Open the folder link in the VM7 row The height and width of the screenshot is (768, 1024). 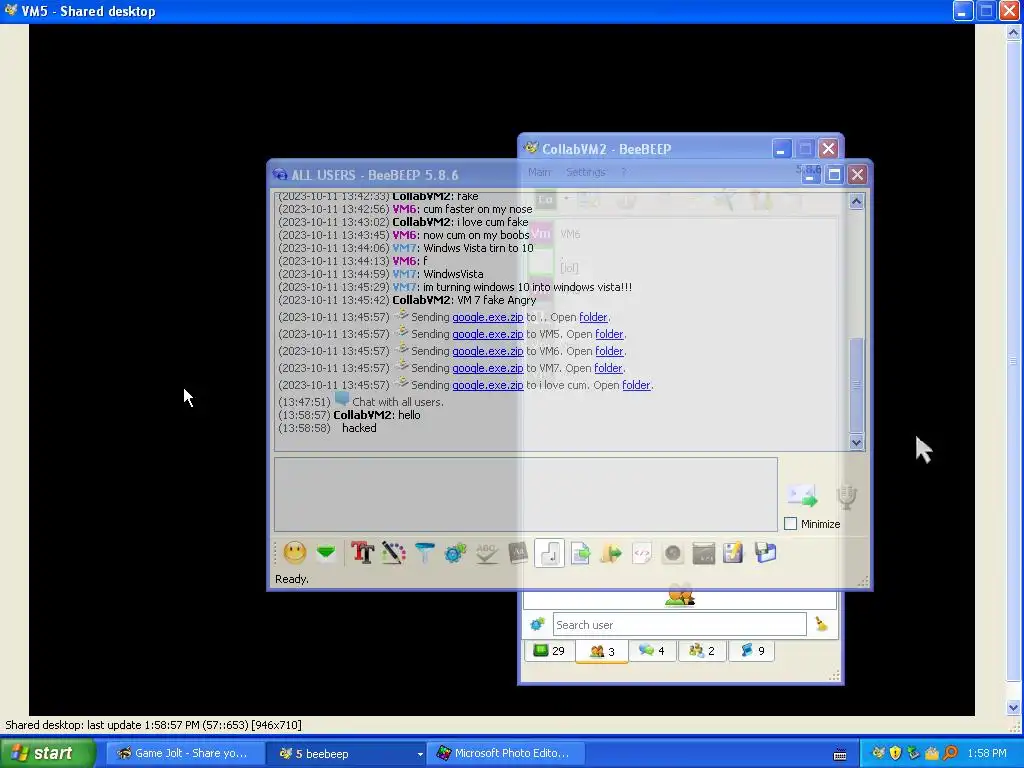(x=608, y=368)
